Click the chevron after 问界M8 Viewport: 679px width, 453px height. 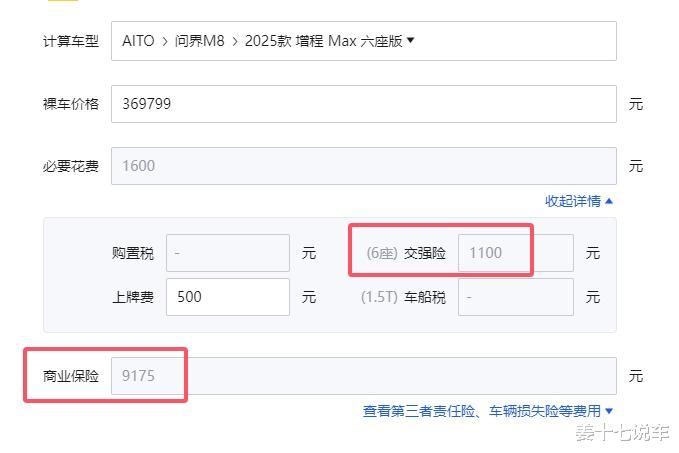click(x=235, y=42)
